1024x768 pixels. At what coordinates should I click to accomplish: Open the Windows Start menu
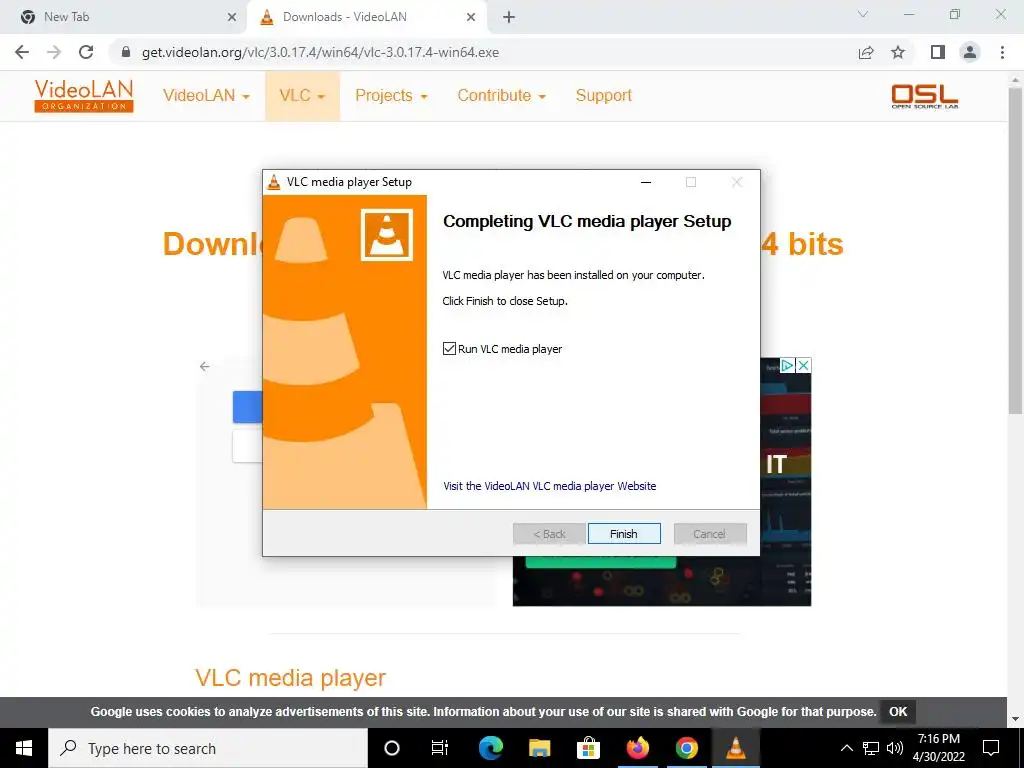[24, 748]
